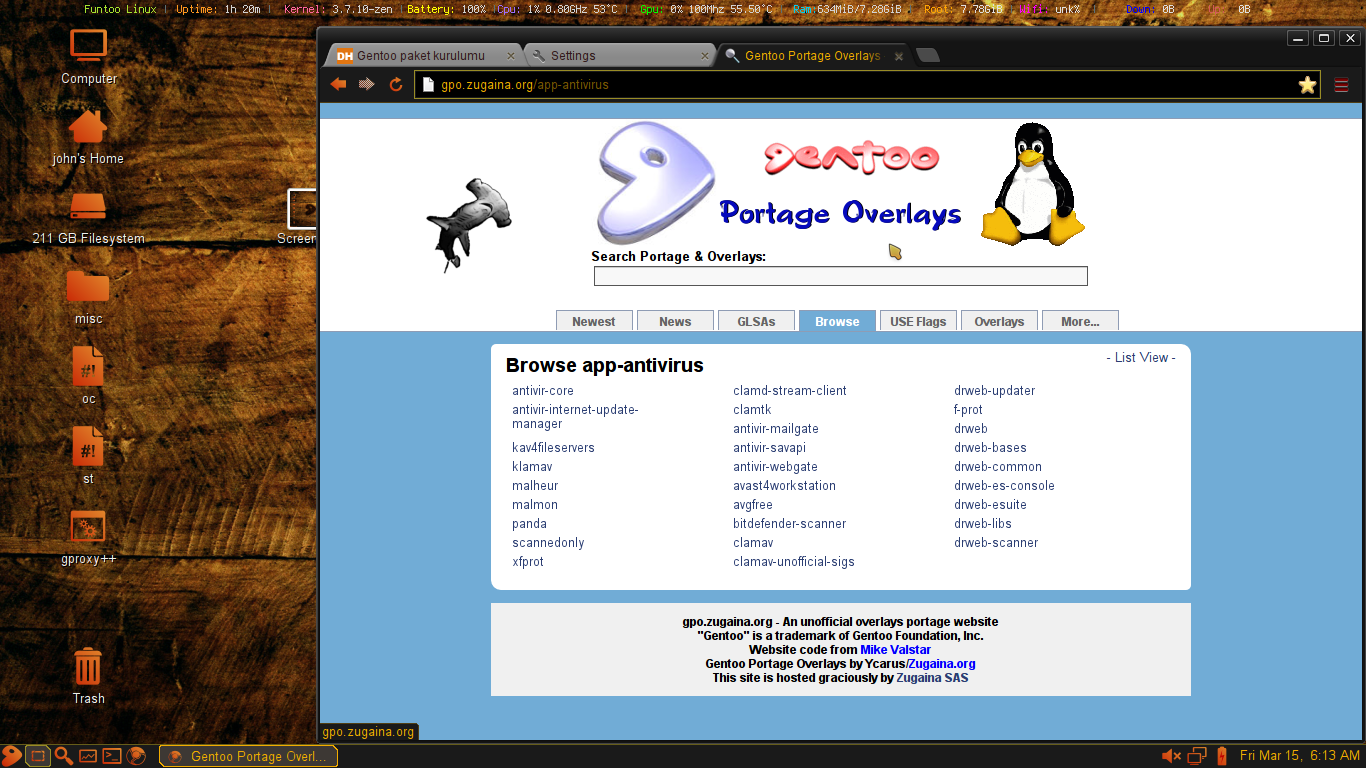
Task: Open the avast4workstation package link
Action: pos(784,486)
